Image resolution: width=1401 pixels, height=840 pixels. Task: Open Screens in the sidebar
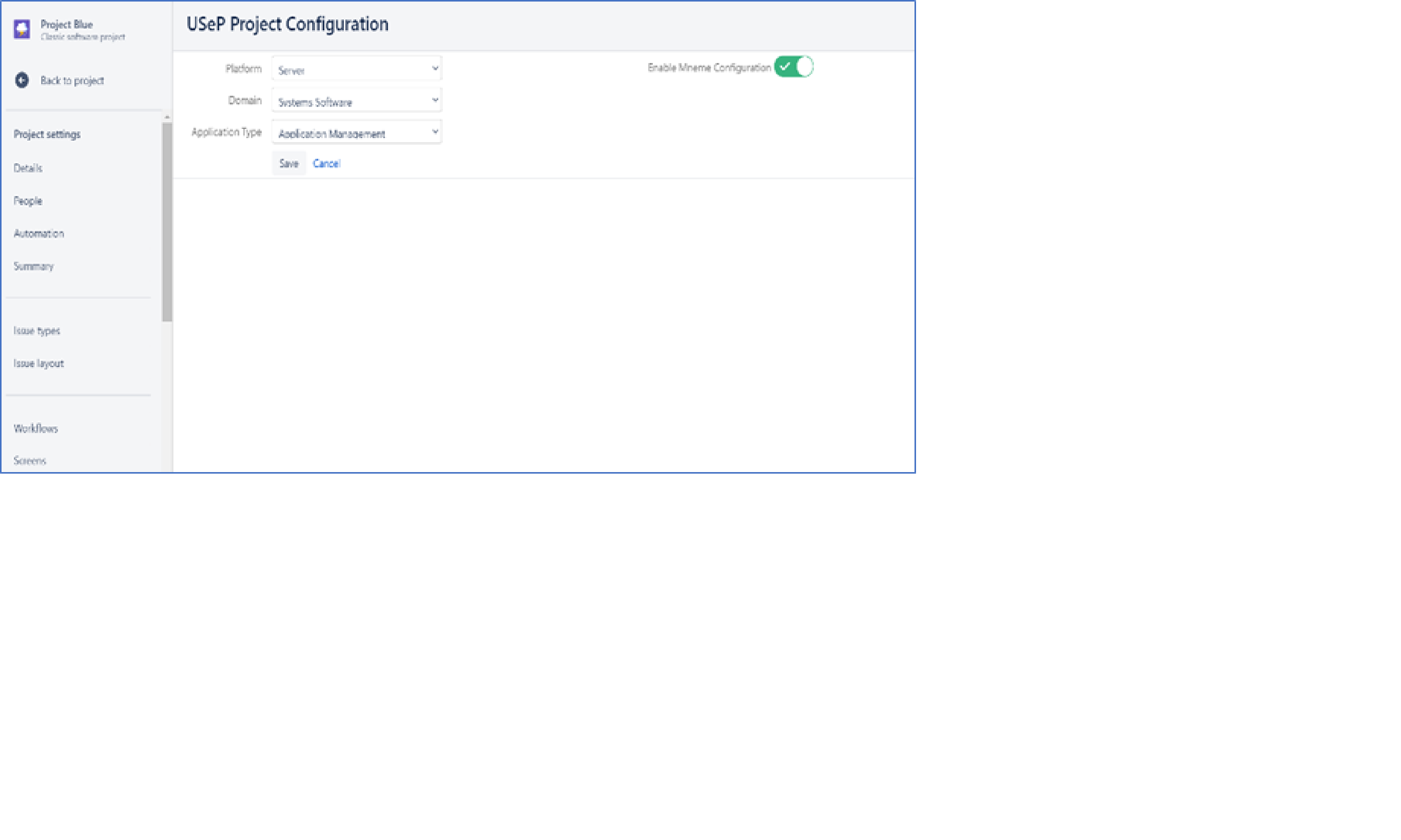29,461
